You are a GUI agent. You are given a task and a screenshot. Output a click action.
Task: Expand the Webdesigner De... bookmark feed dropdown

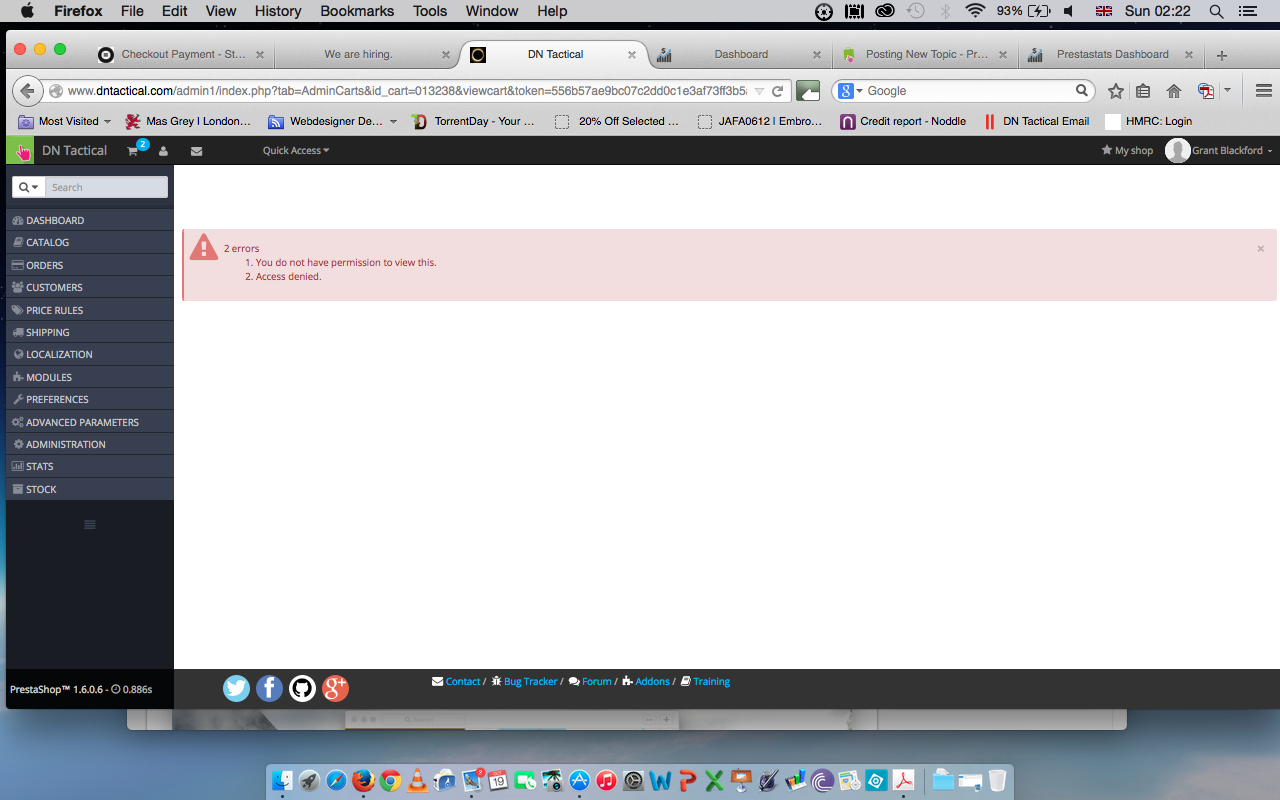click(393, 122)
